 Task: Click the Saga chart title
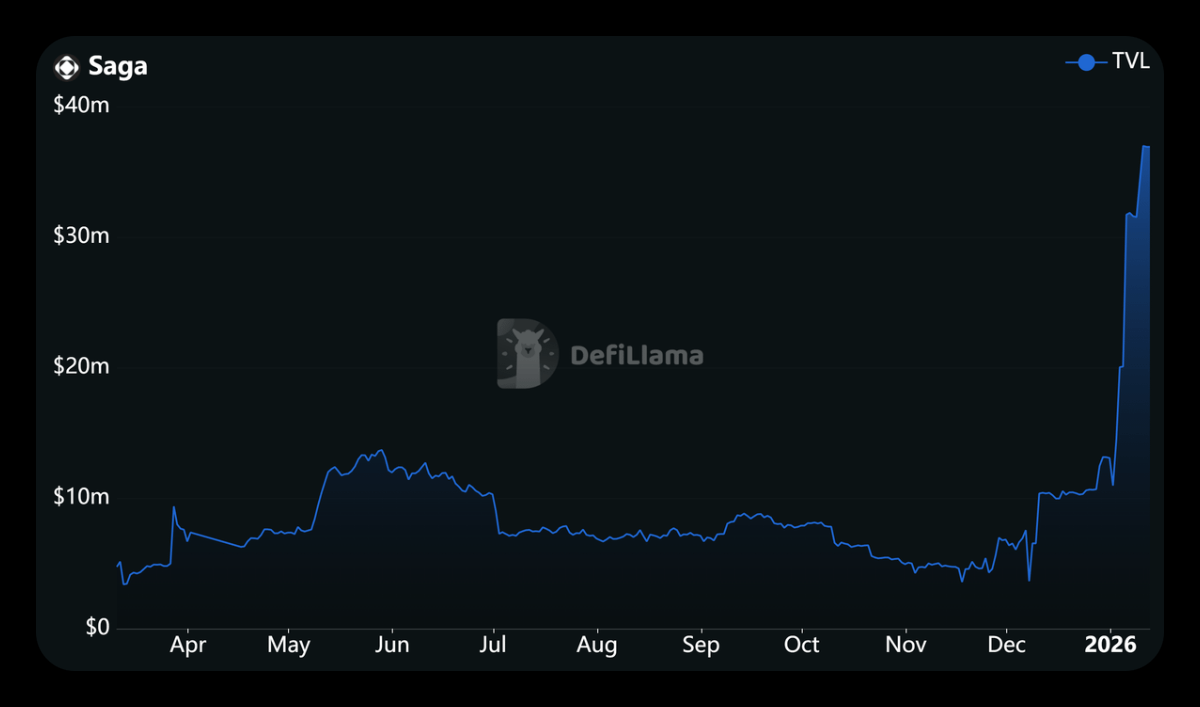click(118, 67)
